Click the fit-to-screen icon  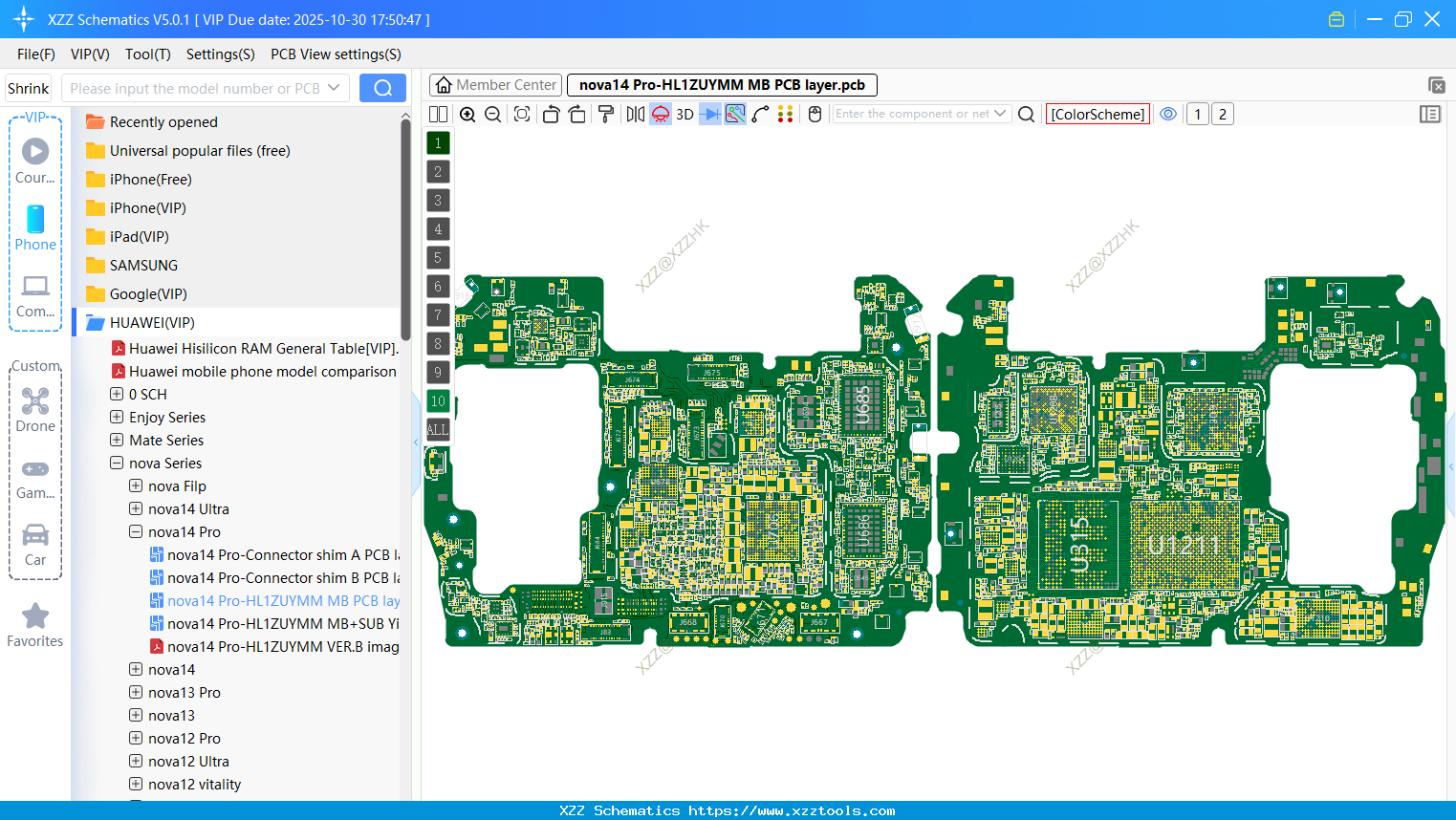coord(522,114)
